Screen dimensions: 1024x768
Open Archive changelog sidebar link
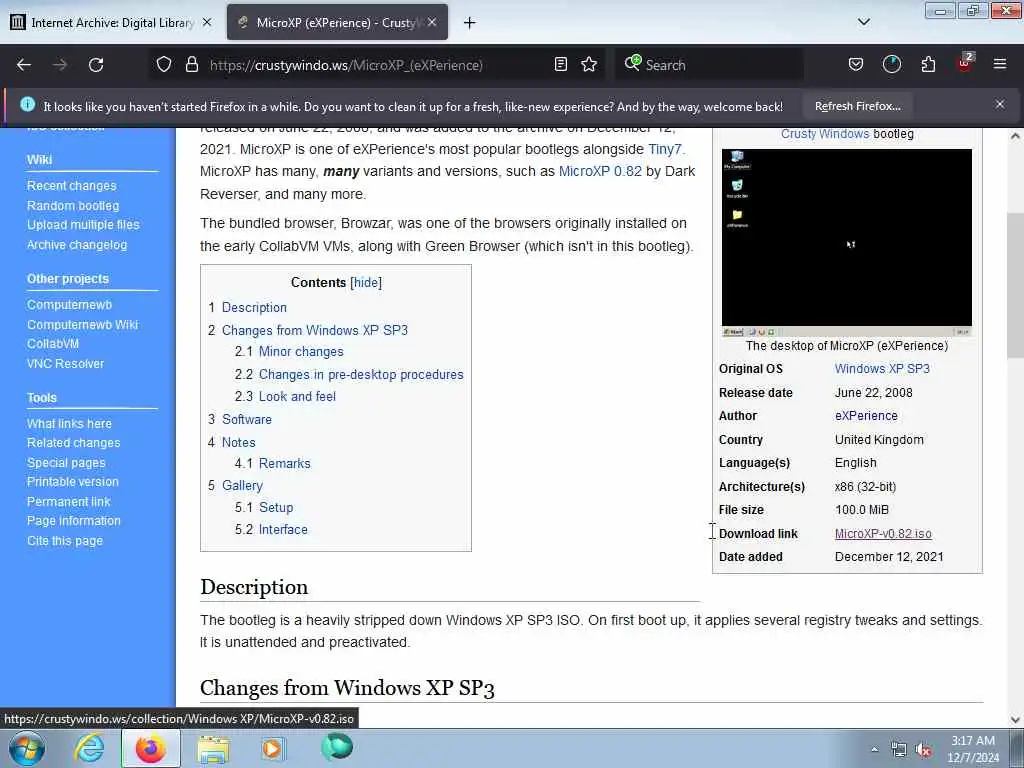(77, 244)
